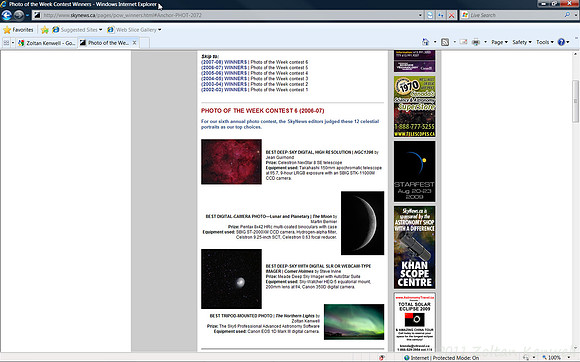580x362 pixels.
Task: Click the 1970 Science & Astronomy SuperStore ad
Action: [x=415, y=106]
